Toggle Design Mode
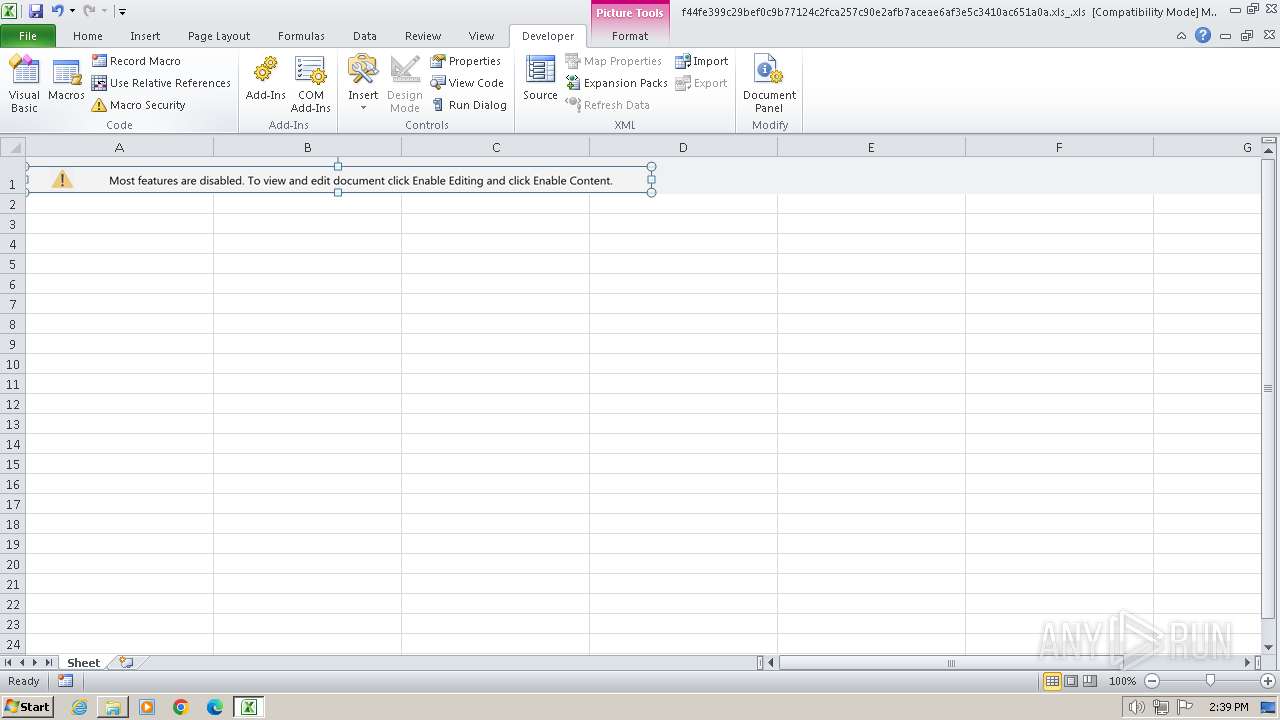This screenshot has width=1280, height=720. [x=405, y=84]
